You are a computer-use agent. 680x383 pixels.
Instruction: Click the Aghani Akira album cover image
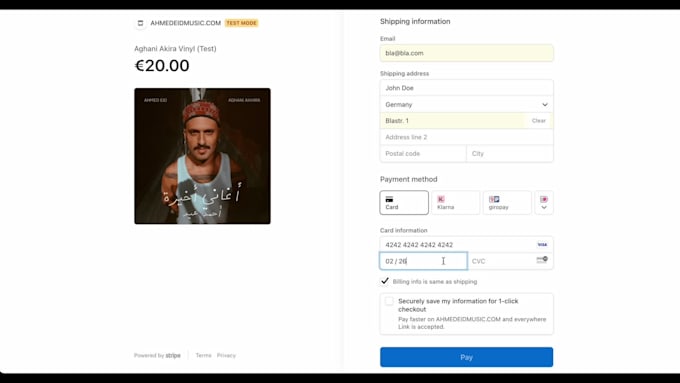tap(202, 156)
